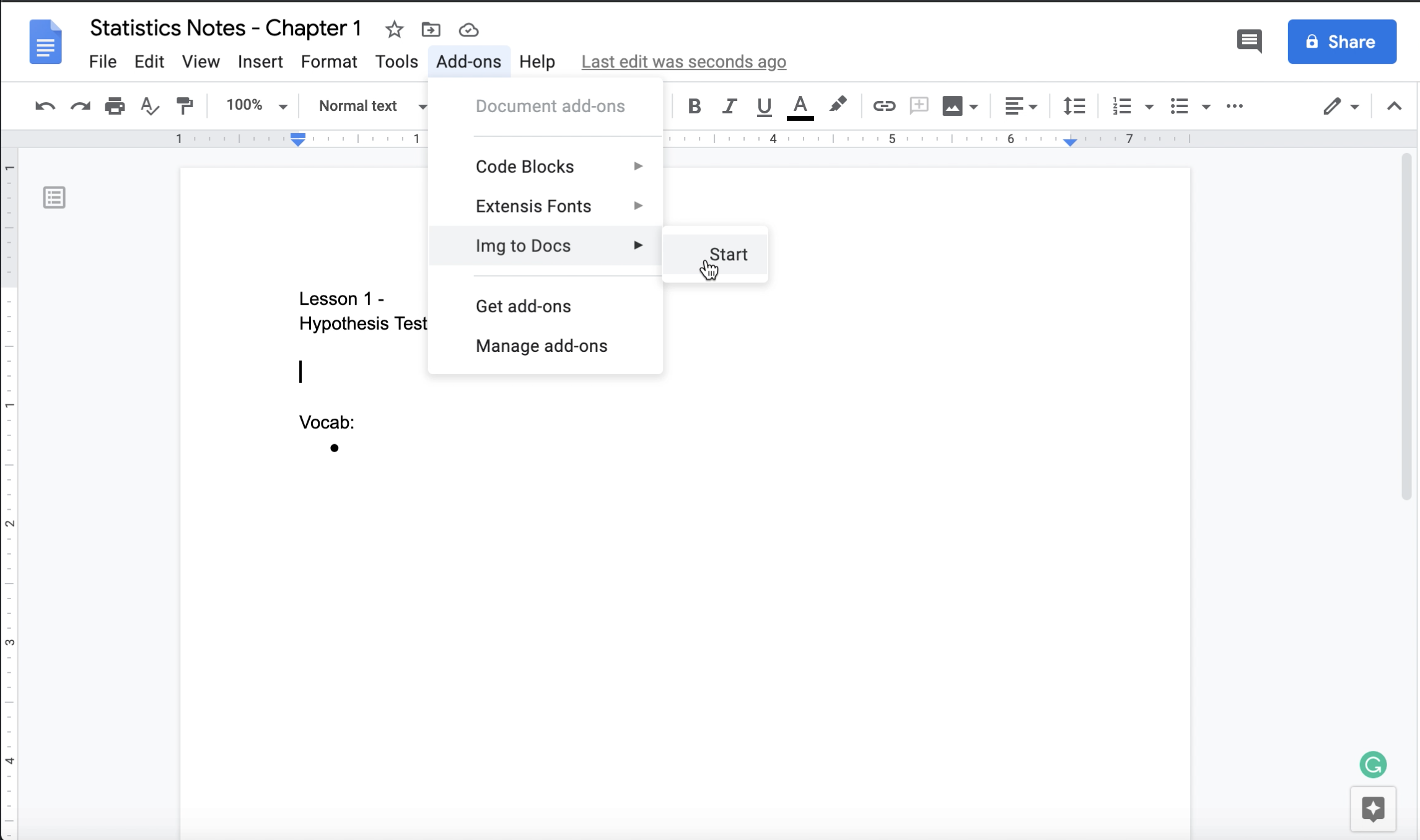This screenshot has width=1420, height=840.
Task: Click the Insert link icon
Action: (883, 106)
